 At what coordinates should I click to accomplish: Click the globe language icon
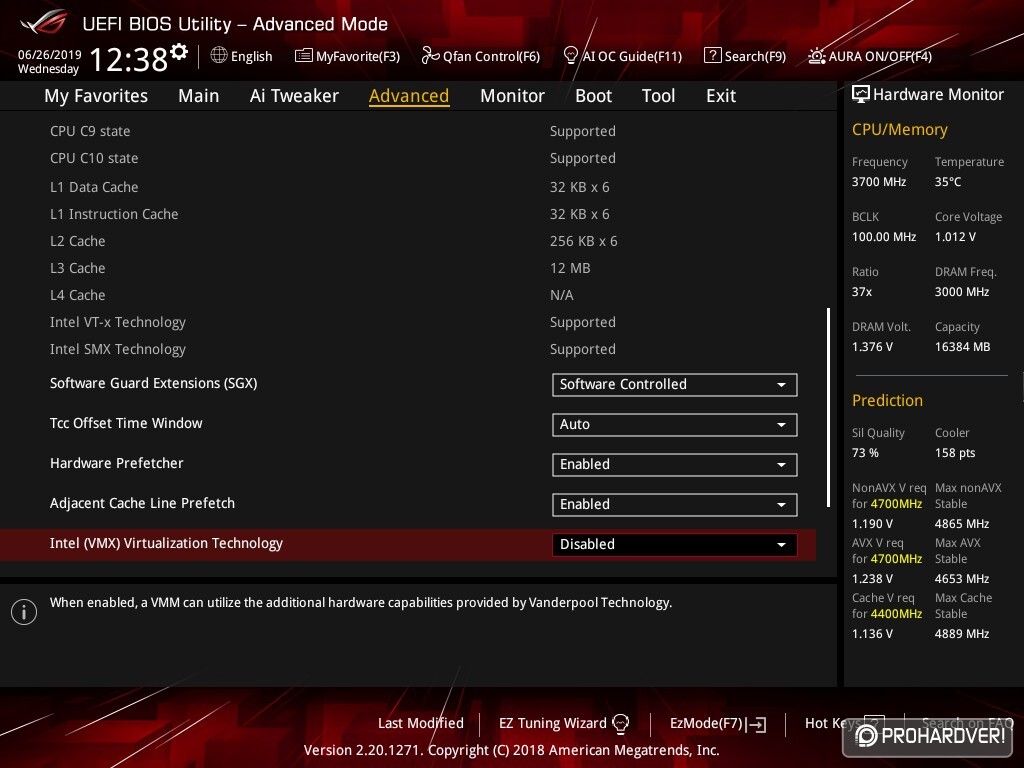click(219, 56)
